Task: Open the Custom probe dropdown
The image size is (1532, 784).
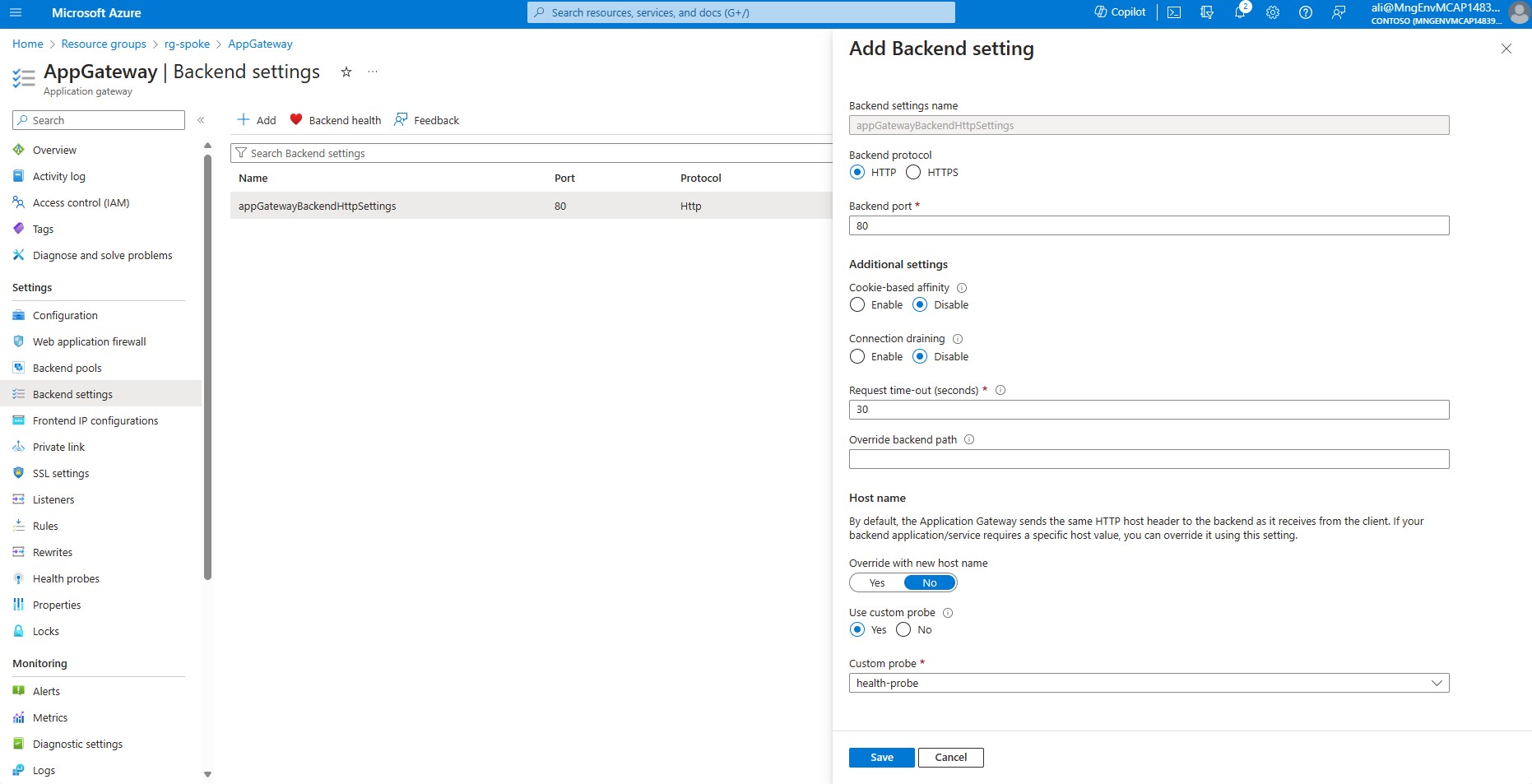Action: point(1149,684)
